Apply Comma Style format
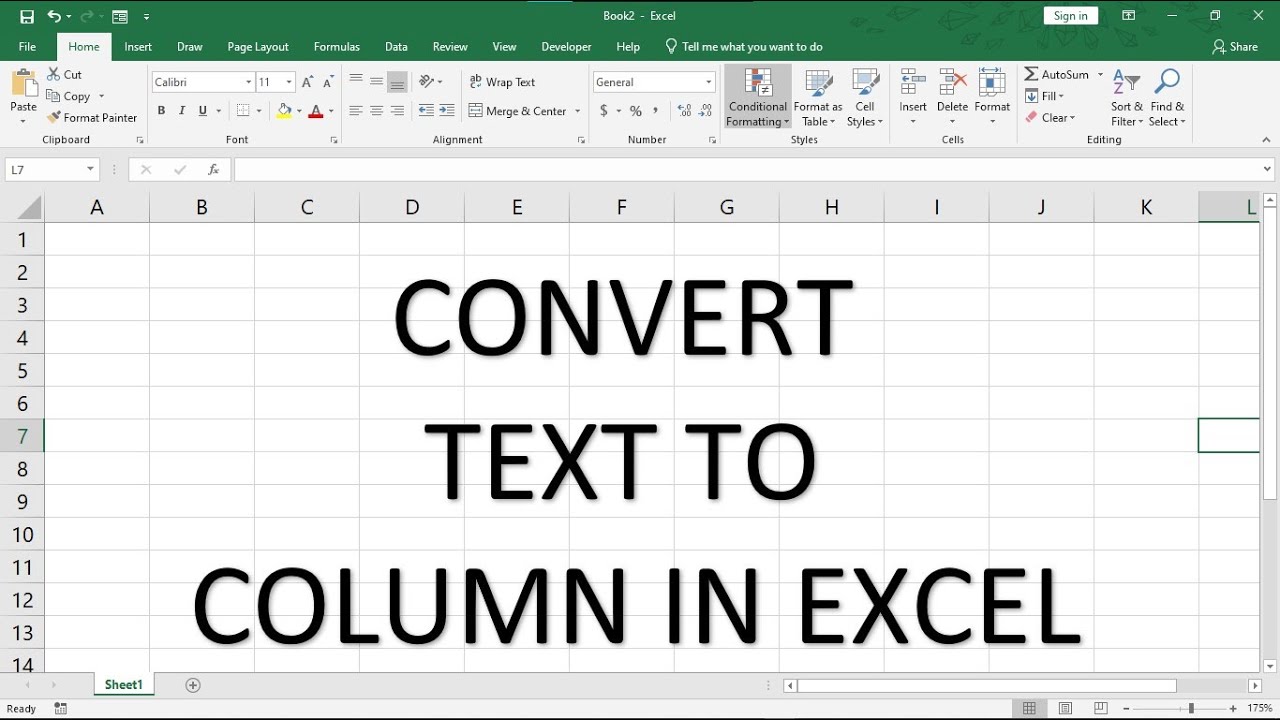The width and height of the screenshot is (1280, 720). [x=656, y=111]
